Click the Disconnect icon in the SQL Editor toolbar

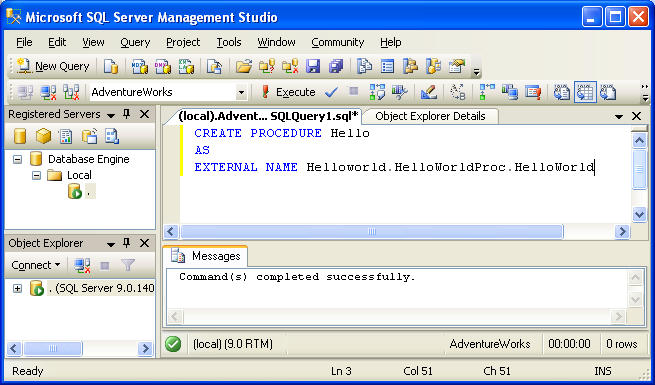tap(48, 92)
